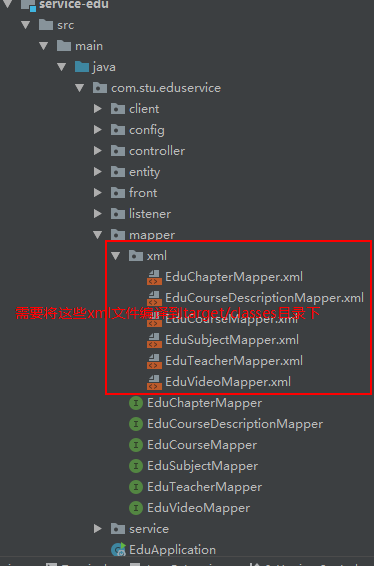Click the EduTeacherMapper interface icon
Screen dimensions: 374x566
click(x=136, y=487)
